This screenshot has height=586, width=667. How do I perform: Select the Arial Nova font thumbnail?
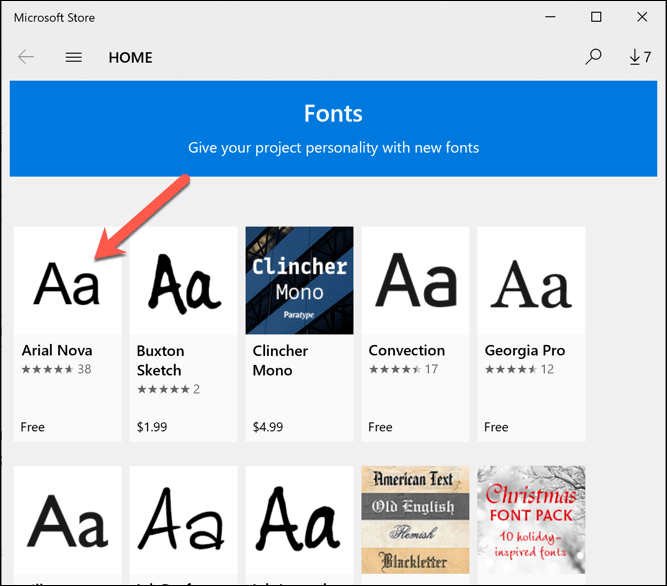(x=68, y=280)
